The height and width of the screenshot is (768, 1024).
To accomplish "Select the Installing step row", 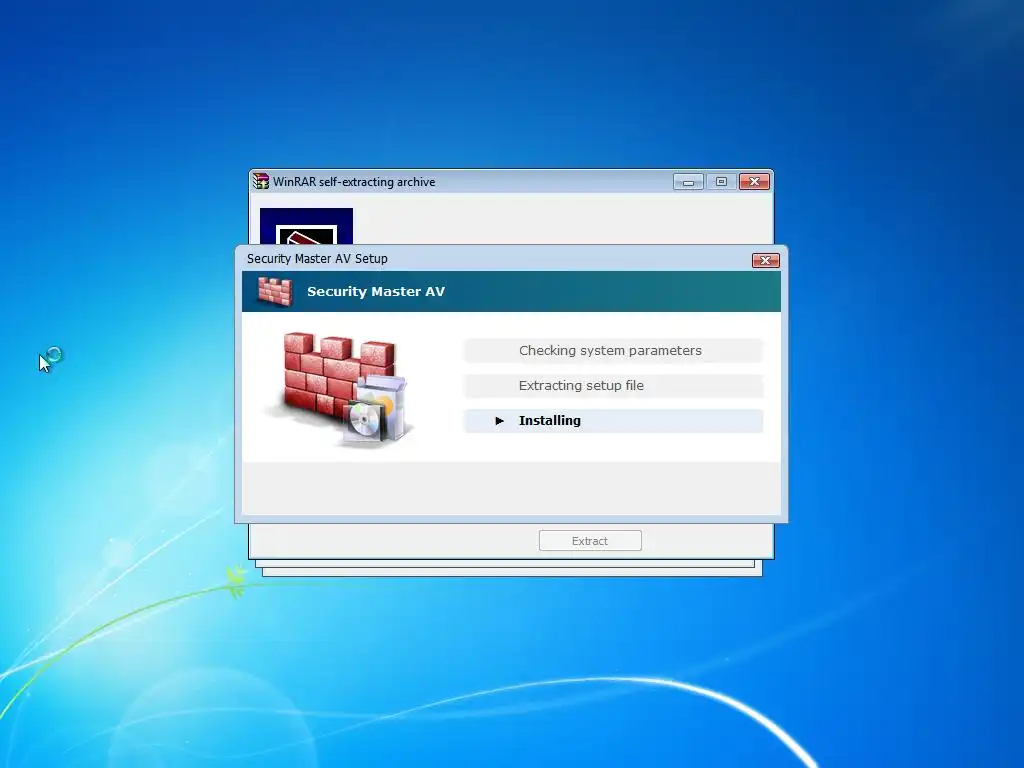I will pos(613,421).
